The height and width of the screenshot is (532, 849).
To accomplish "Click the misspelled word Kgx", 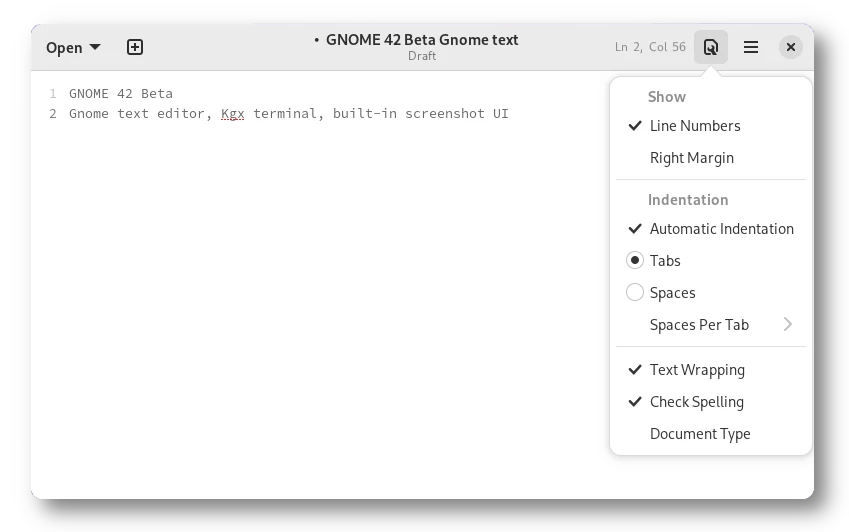I will [x=233, y=114].
